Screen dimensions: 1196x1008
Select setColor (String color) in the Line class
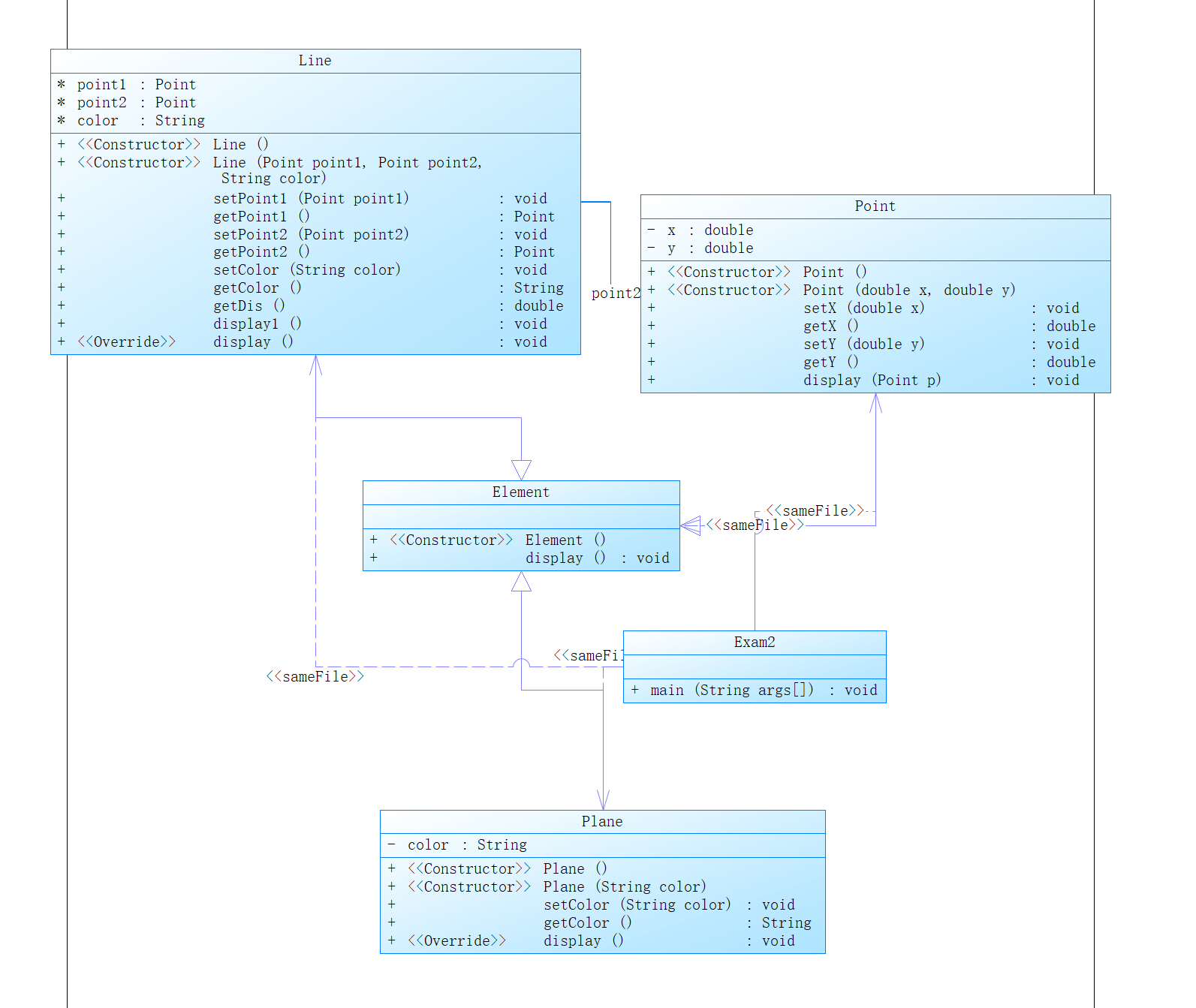[x=307, y=270]
